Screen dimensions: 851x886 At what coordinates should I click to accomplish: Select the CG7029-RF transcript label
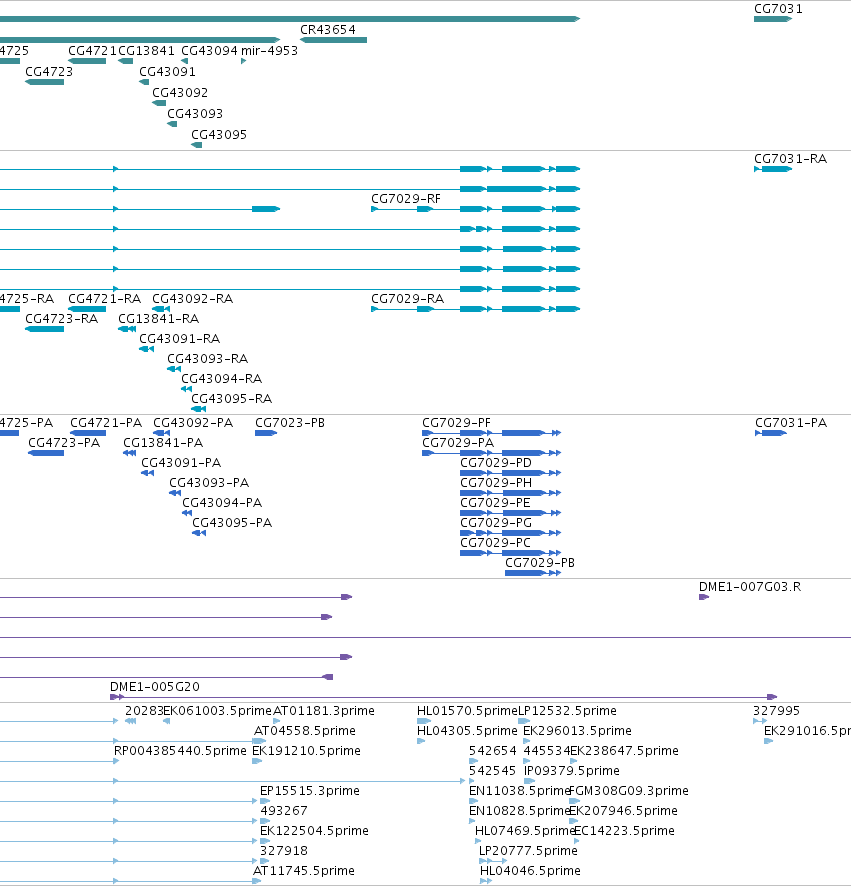click(x=406, y=199)
